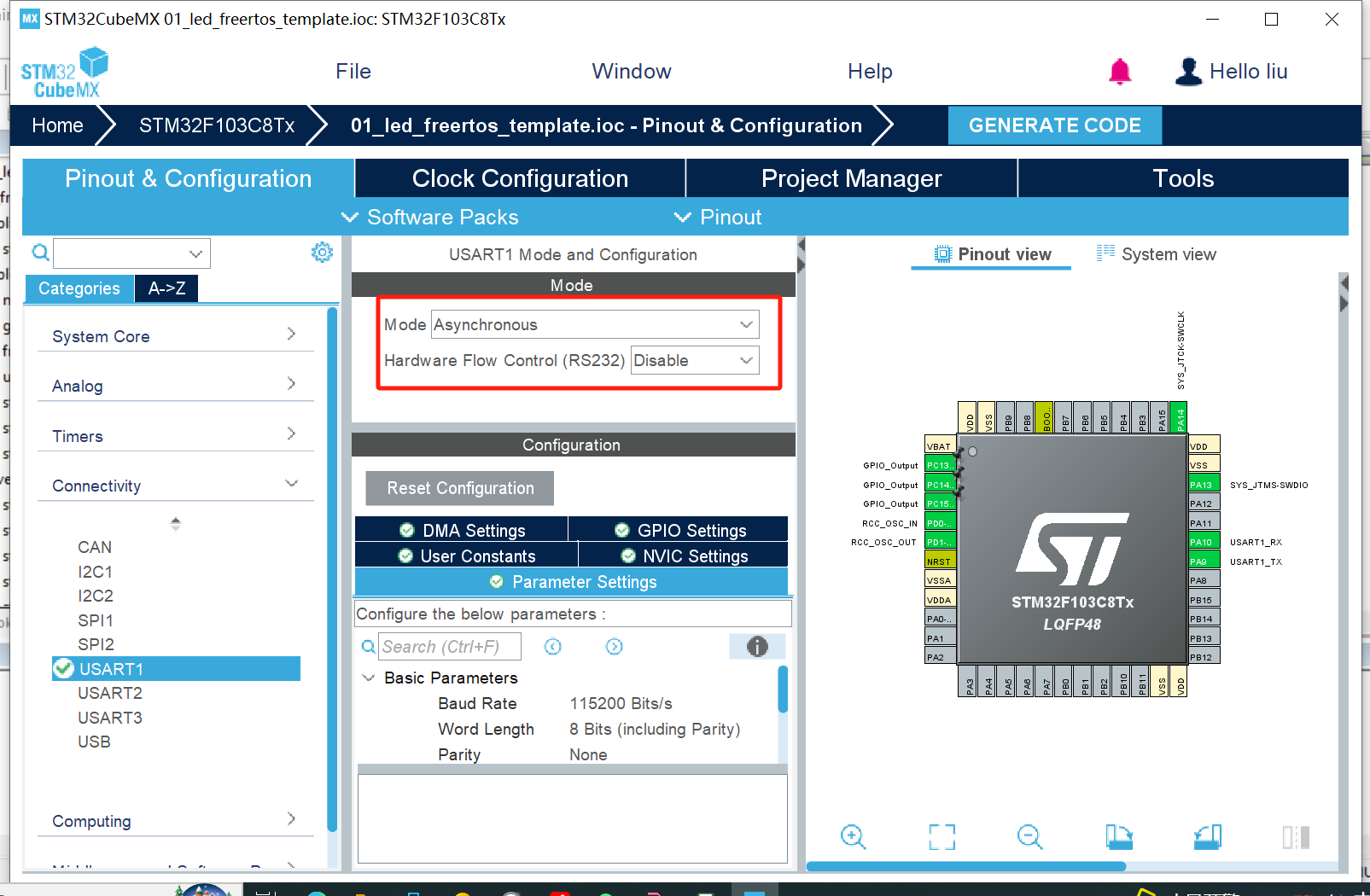
Task: Switch to Tools tab
Action: (1183, 178)
